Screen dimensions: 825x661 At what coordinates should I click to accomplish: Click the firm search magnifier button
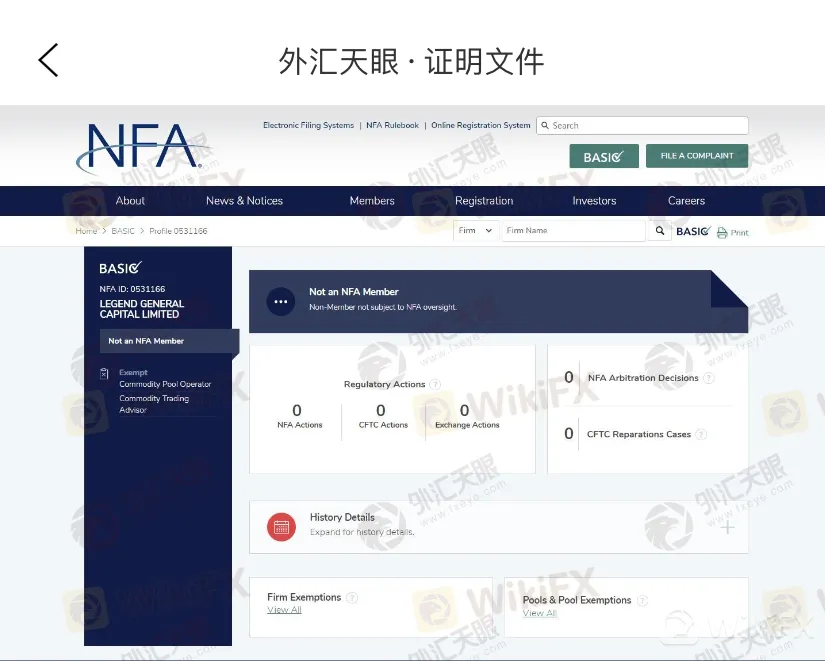coord(660,231)
